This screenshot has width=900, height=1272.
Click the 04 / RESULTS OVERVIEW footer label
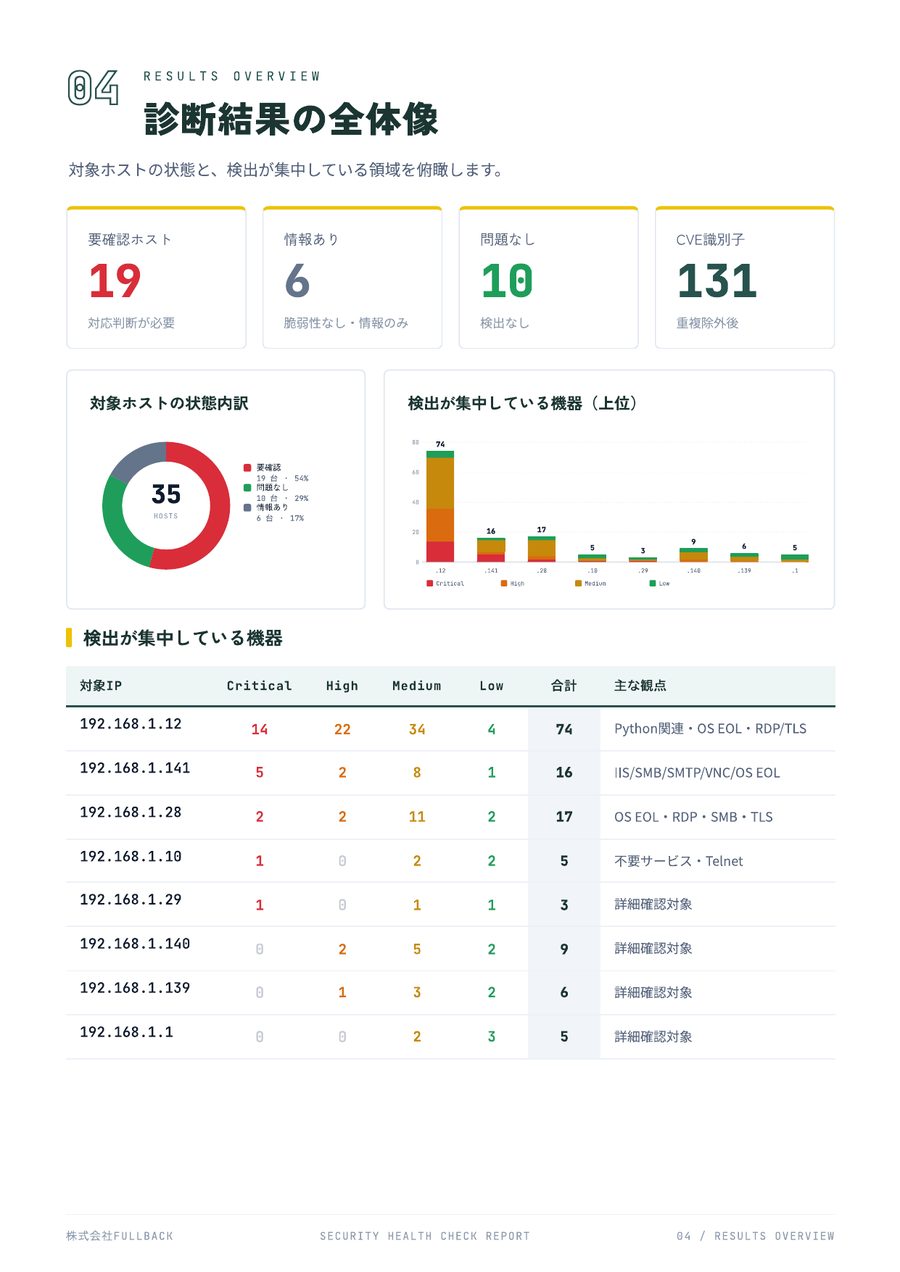pyautogui.click(x=755, y=1236)
